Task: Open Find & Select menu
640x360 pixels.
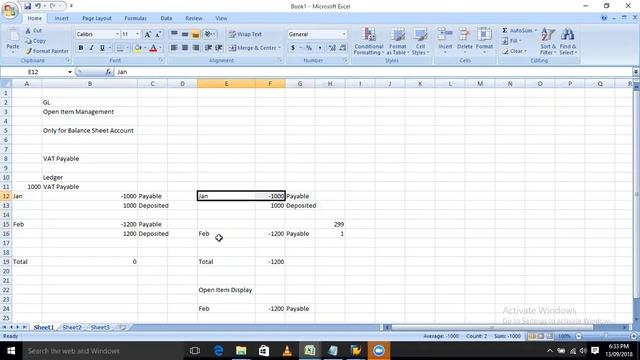Action: point(567,41)
